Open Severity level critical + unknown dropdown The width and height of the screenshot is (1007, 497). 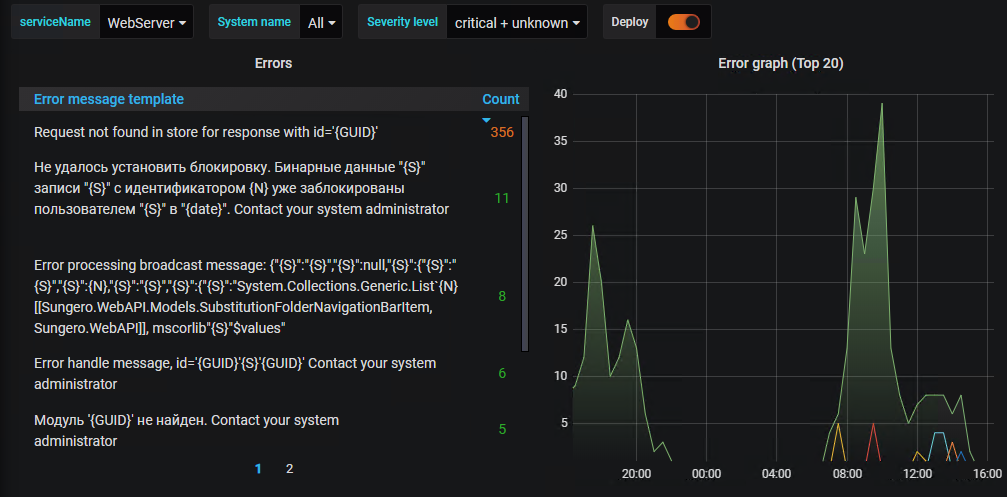click(517, 22)
